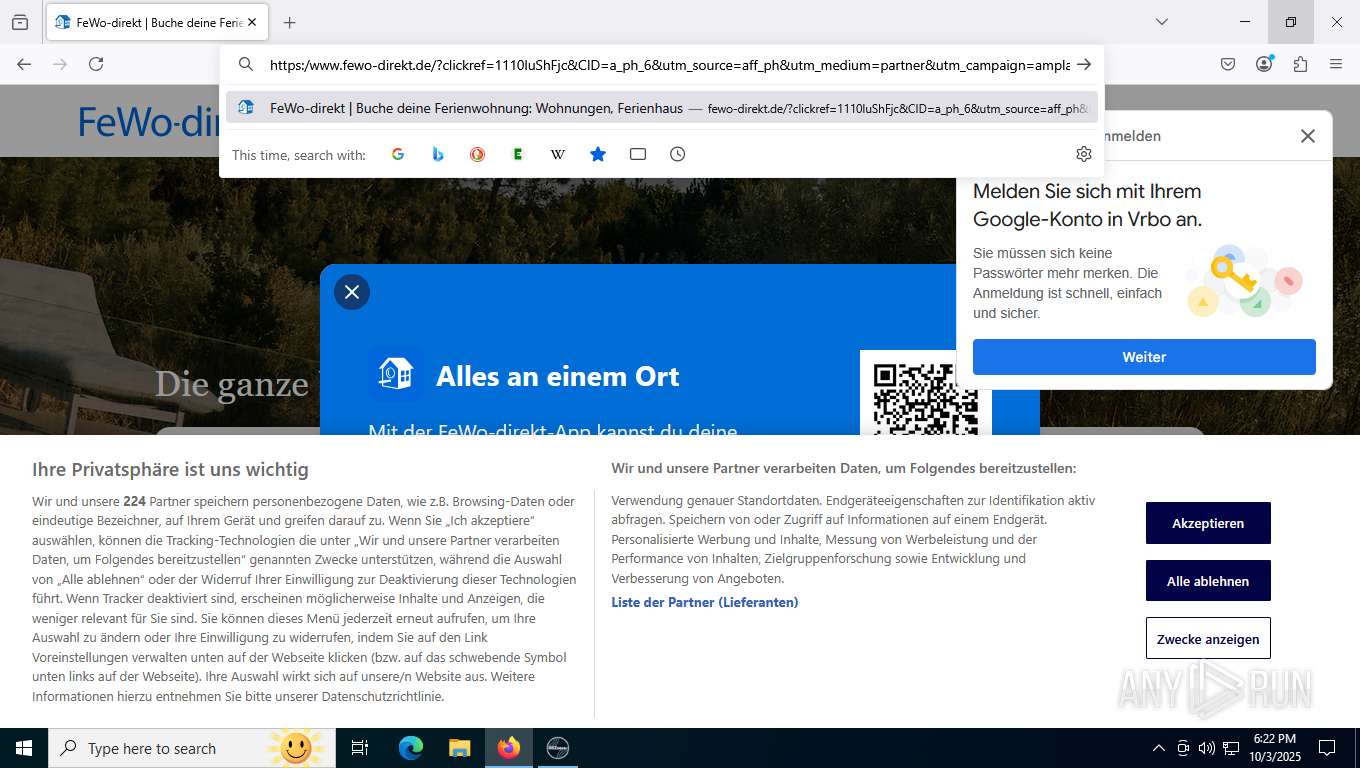Open the Windows Start menu

24,748
